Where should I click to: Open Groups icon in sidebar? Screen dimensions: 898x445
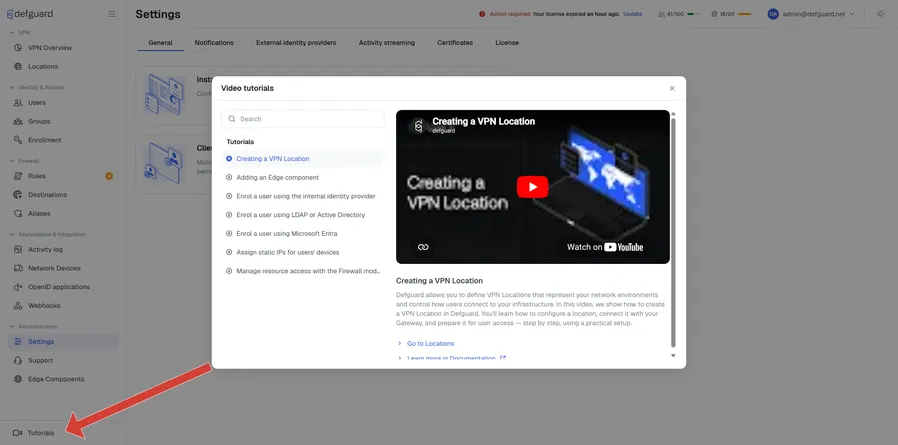pos(18,121)
